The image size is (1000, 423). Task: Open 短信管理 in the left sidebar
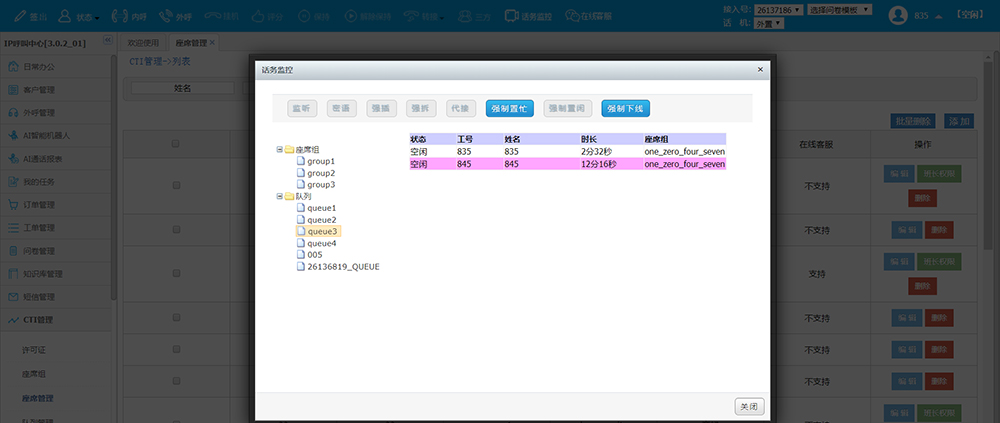tap(55, 297)
